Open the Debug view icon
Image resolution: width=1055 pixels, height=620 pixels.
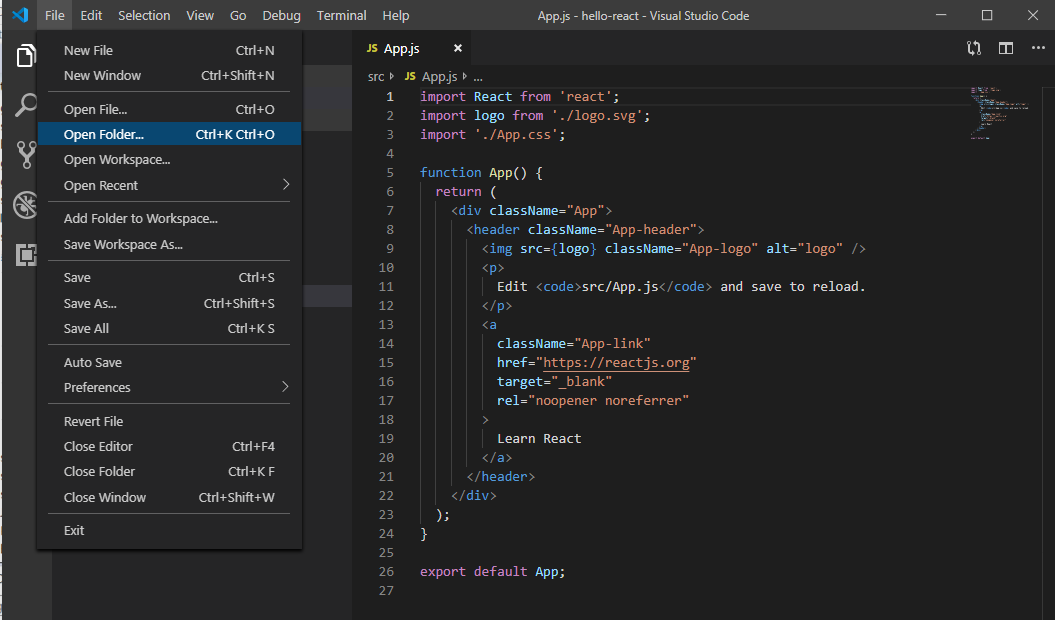(26, 205)
